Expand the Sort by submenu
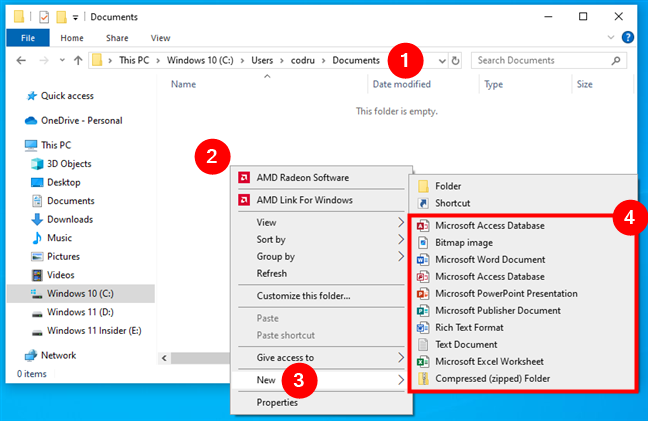This screenshot has height=421, width=648. [321, 240]
